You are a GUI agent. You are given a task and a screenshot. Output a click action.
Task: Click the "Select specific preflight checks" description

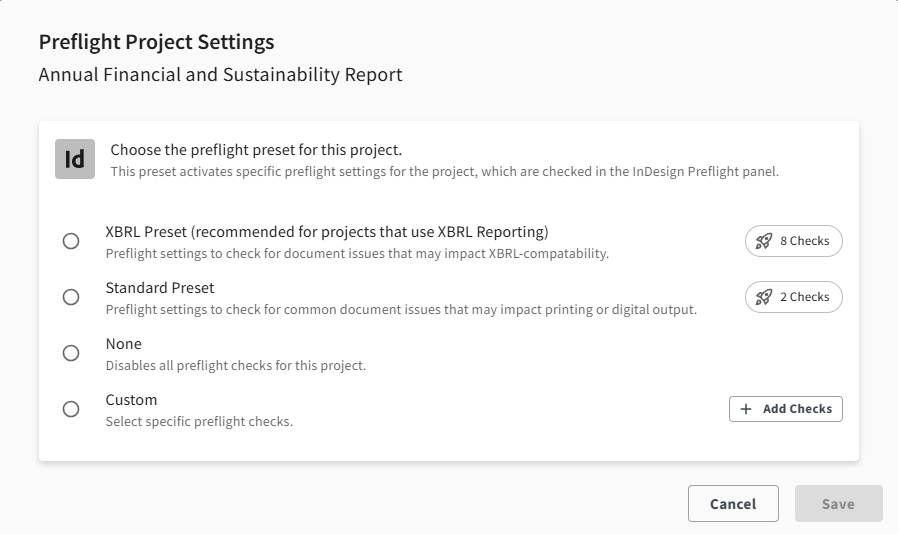pos(199,422)
